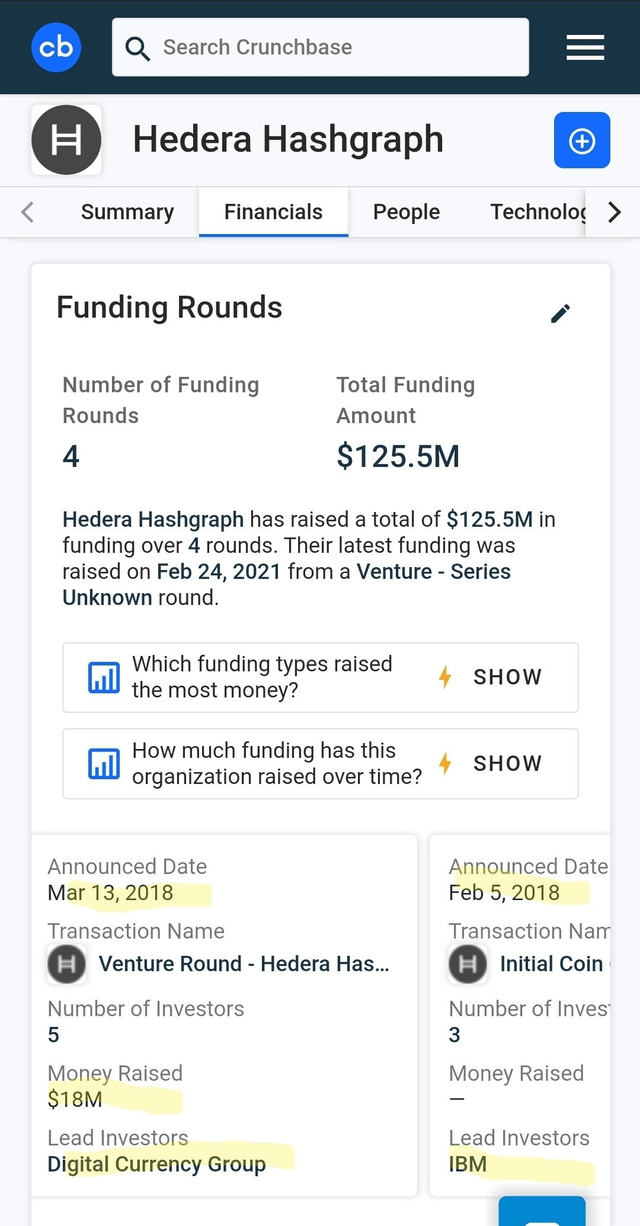Image resolution: width=640 pixels, height=1226 pixels.
Task: Click the pencil edit icon in Funding Rounds
Action: point(561,314)
